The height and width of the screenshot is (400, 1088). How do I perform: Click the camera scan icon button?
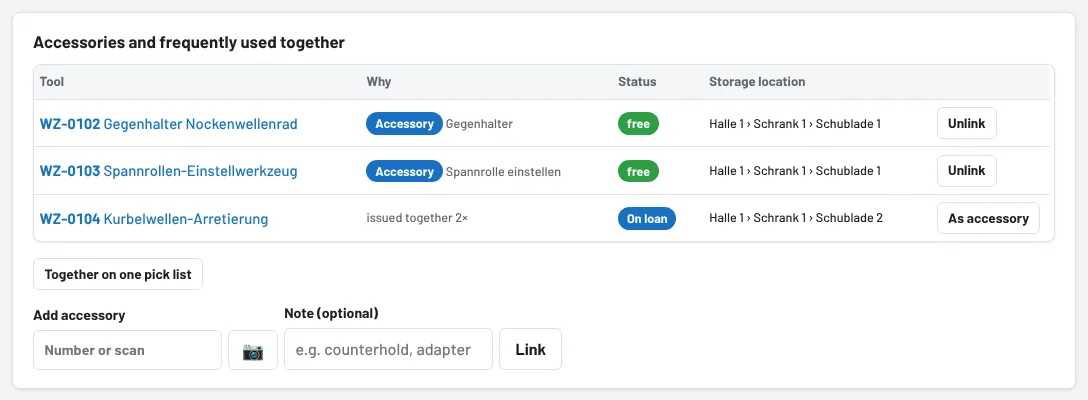253,350
